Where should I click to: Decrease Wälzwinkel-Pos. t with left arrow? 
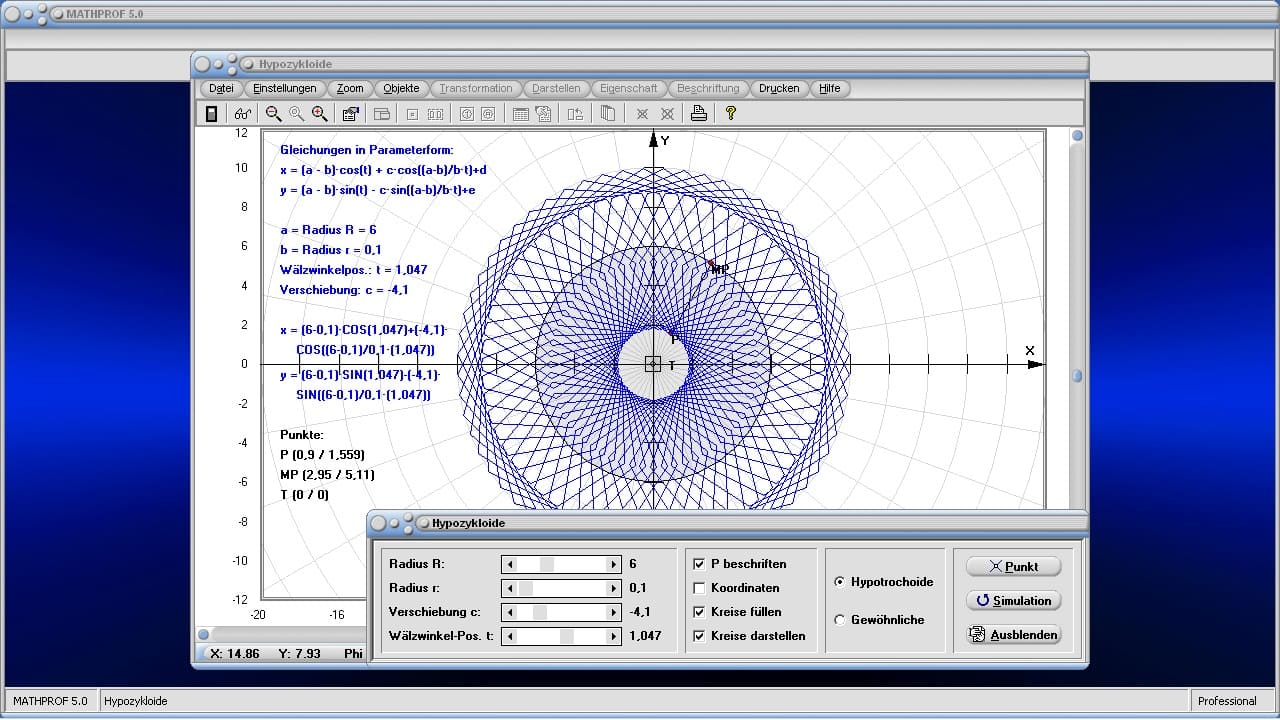(x=509, y=636)
